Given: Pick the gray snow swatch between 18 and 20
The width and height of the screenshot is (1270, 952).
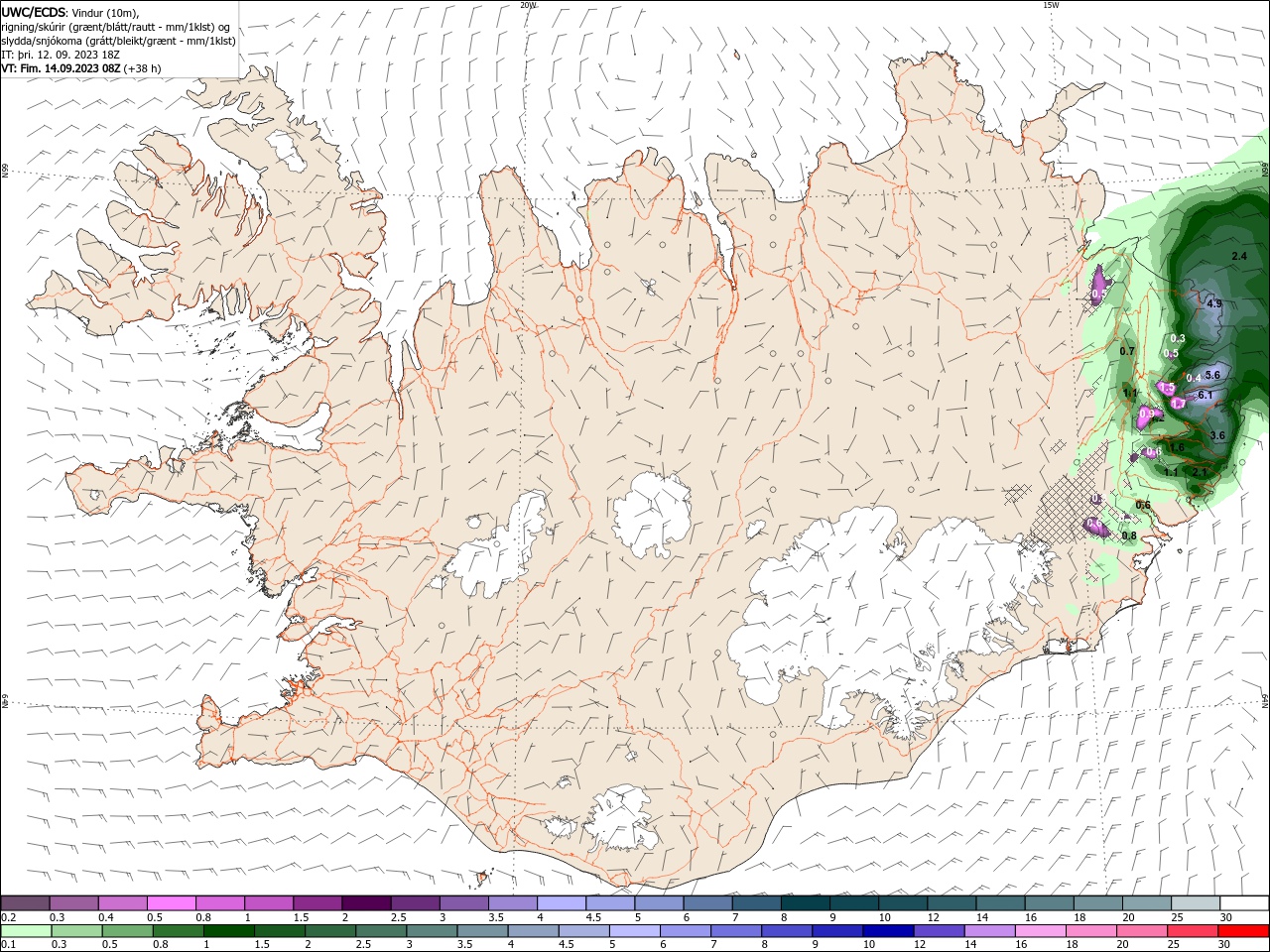Looking at the screenshot, I should tap(1097, 903).
